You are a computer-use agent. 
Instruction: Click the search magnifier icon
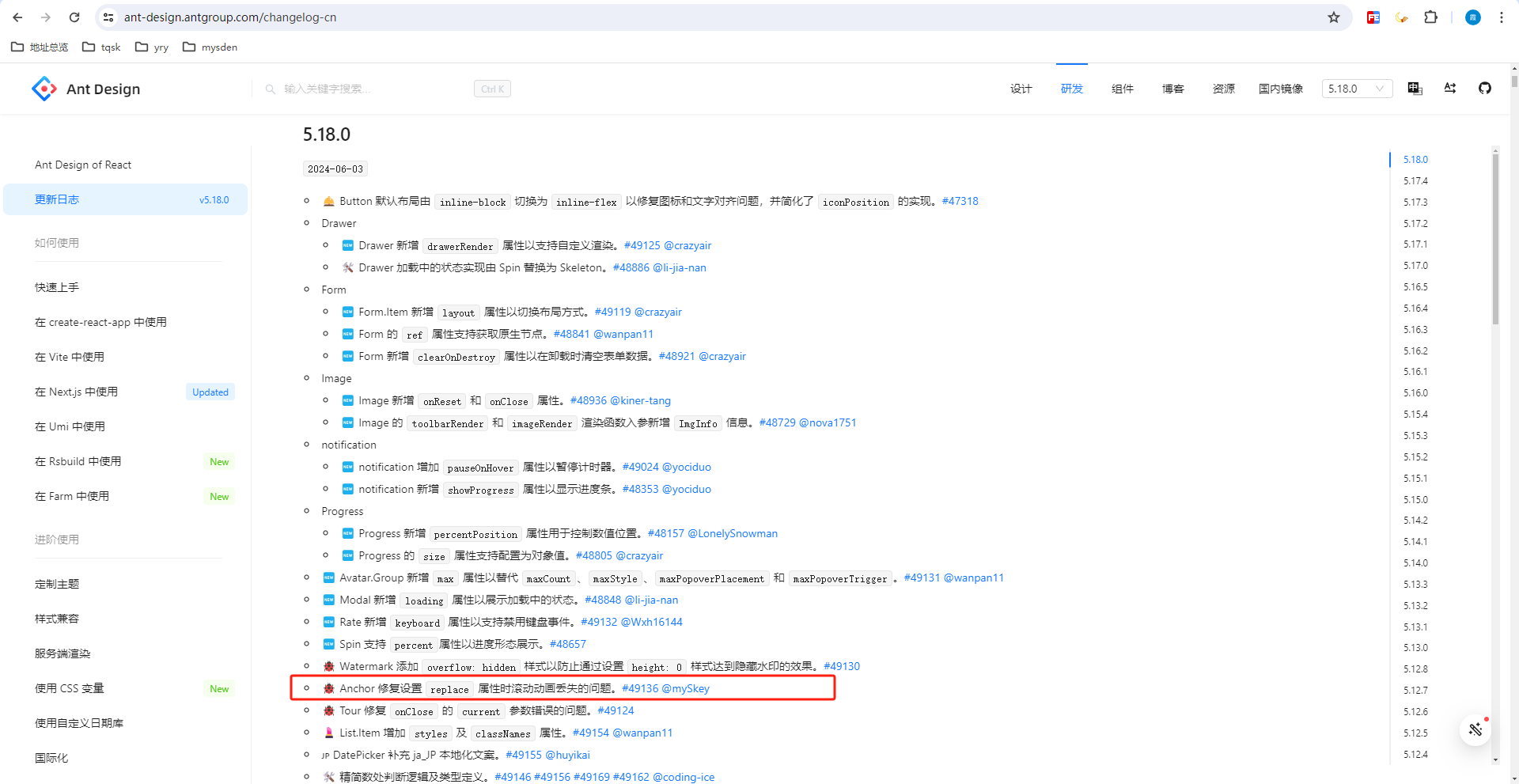click(x=270, y=89)
